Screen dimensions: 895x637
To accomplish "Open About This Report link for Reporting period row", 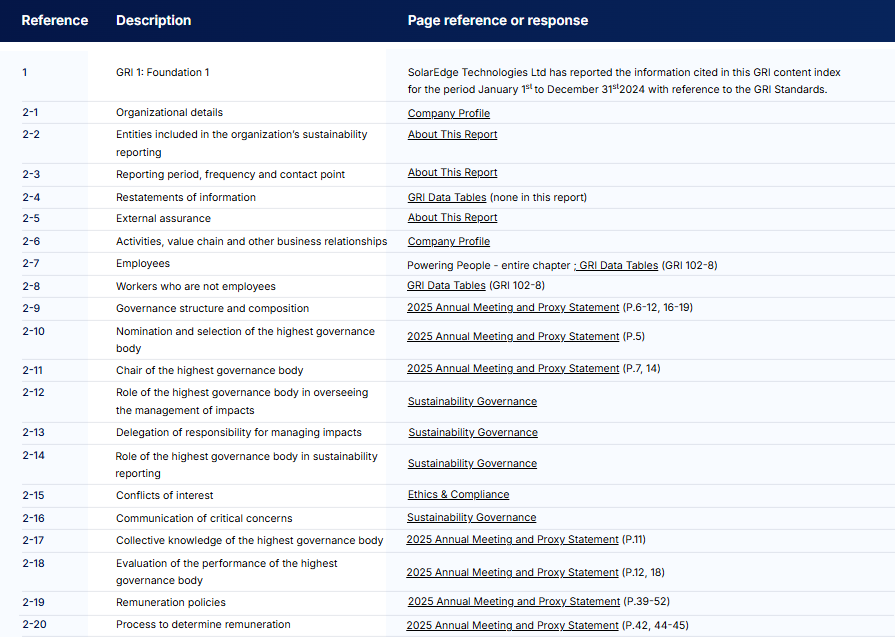I will click(453, 172).
